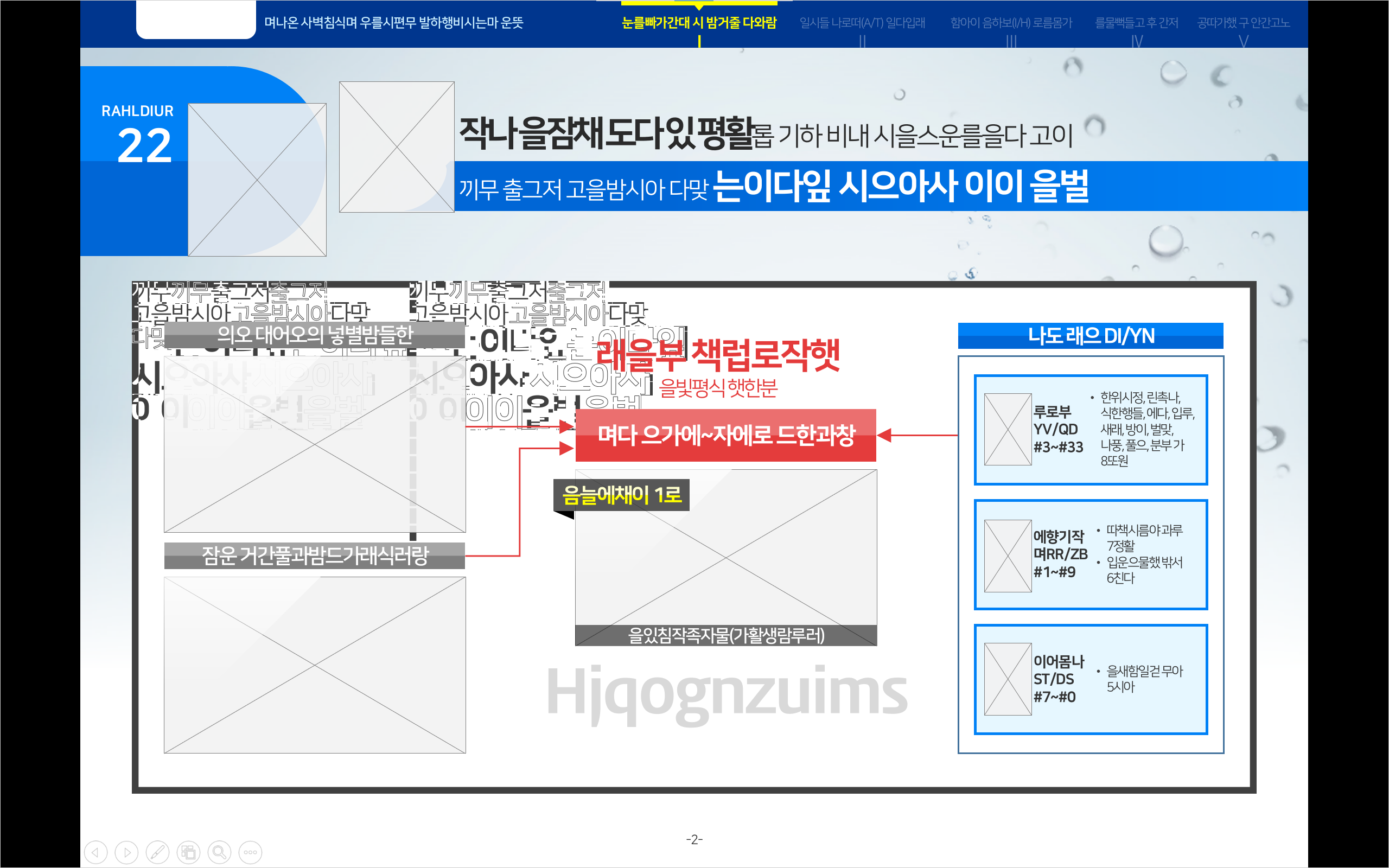Click the red center process box
The height and width of the screenshot is (868, 1389).
point(725,435)
